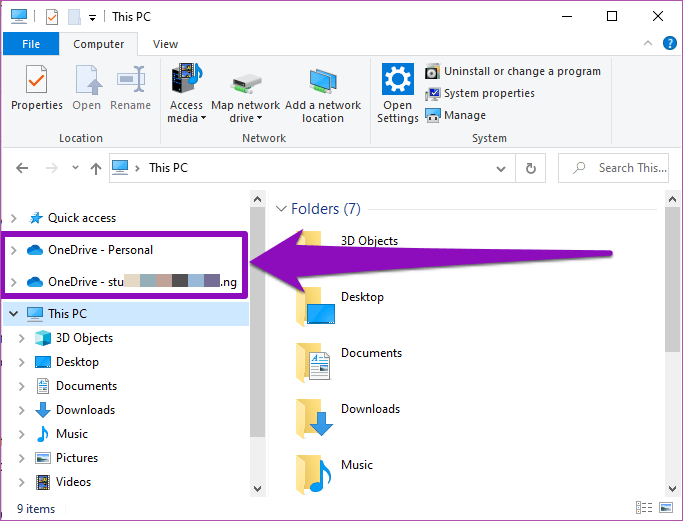
Task: Switch to Details view icon
Action: [643, 507]
